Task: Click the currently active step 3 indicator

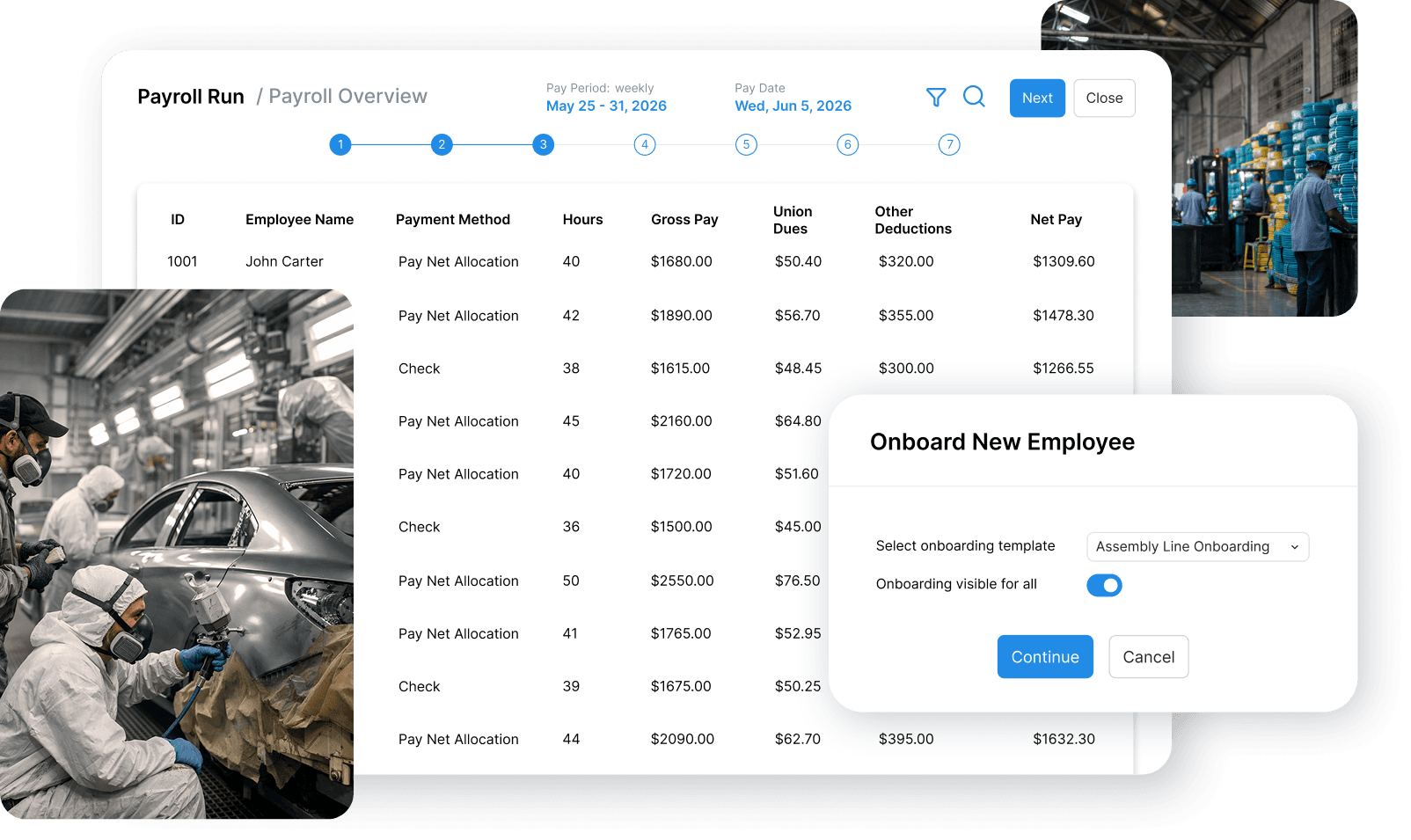Action: (x=543, y=144)
